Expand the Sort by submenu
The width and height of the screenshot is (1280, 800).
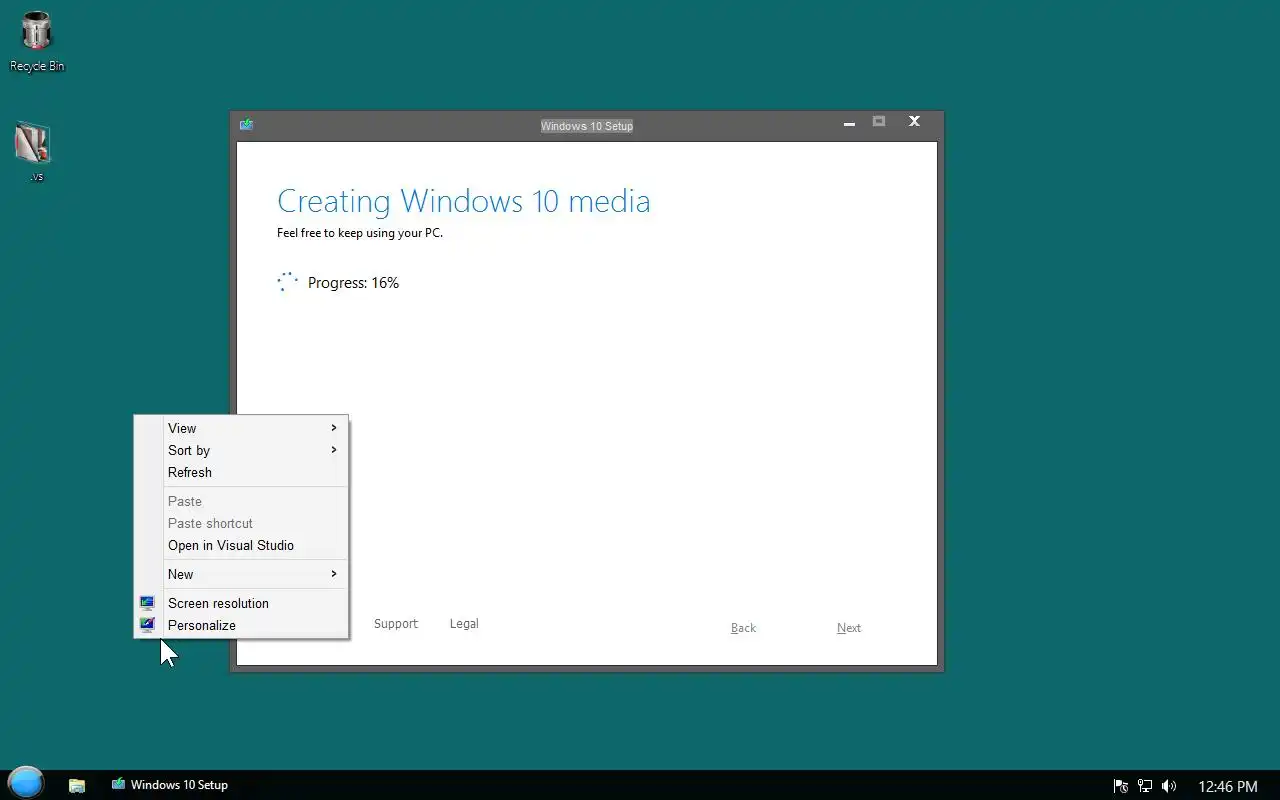[241, 450]
